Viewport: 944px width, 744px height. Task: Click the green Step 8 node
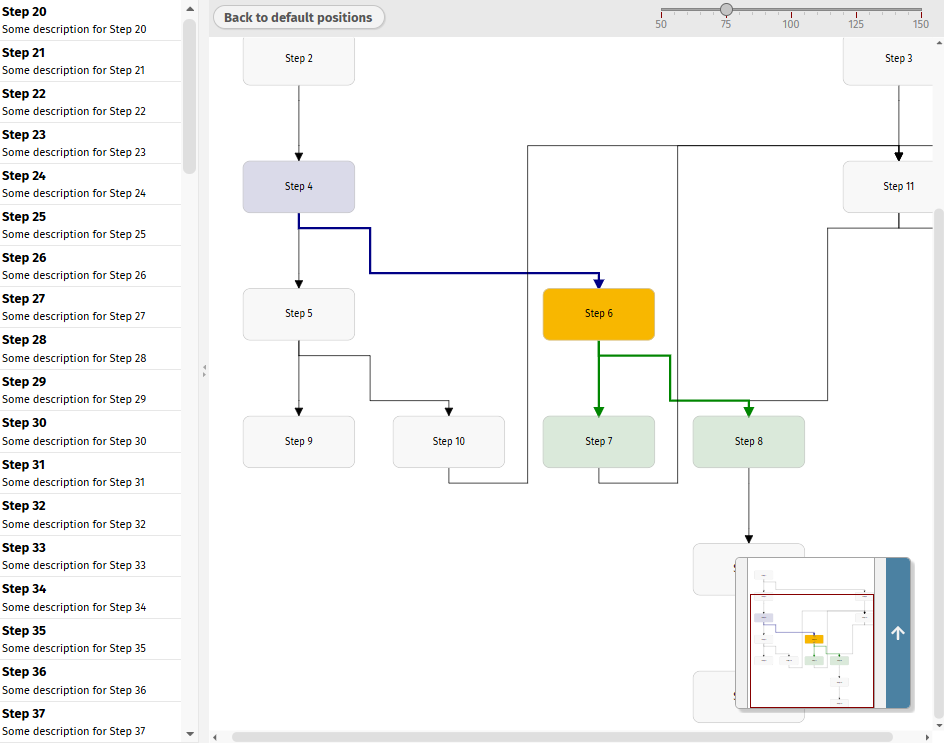[748, 442]
